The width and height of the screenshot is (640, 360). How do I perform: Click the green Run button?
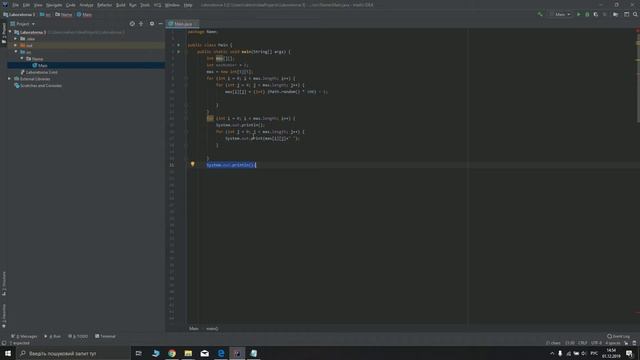(x=578, y=14)
